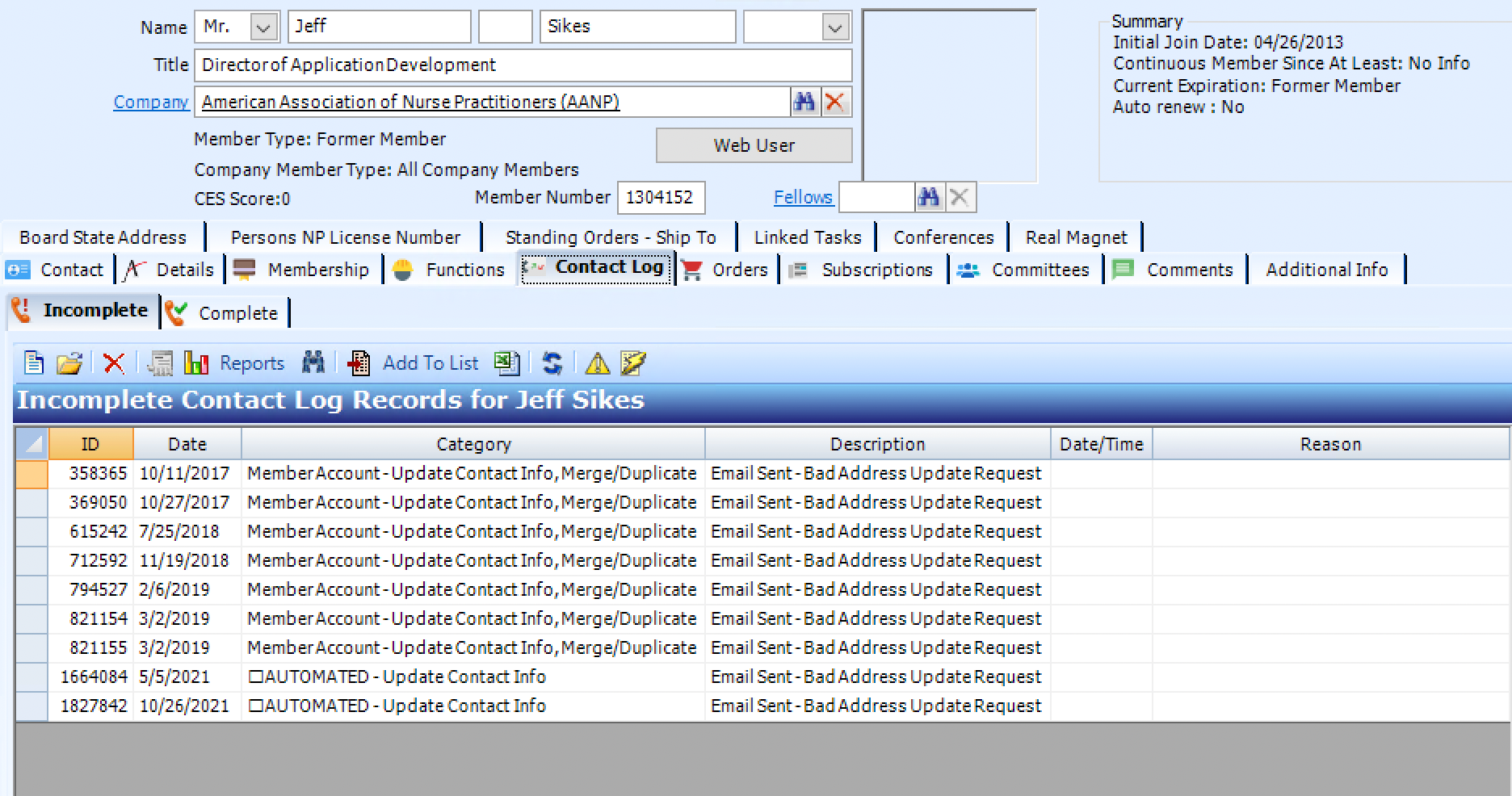
Task: Click the open folder icon in toolbar
Action: click(69, 363)
